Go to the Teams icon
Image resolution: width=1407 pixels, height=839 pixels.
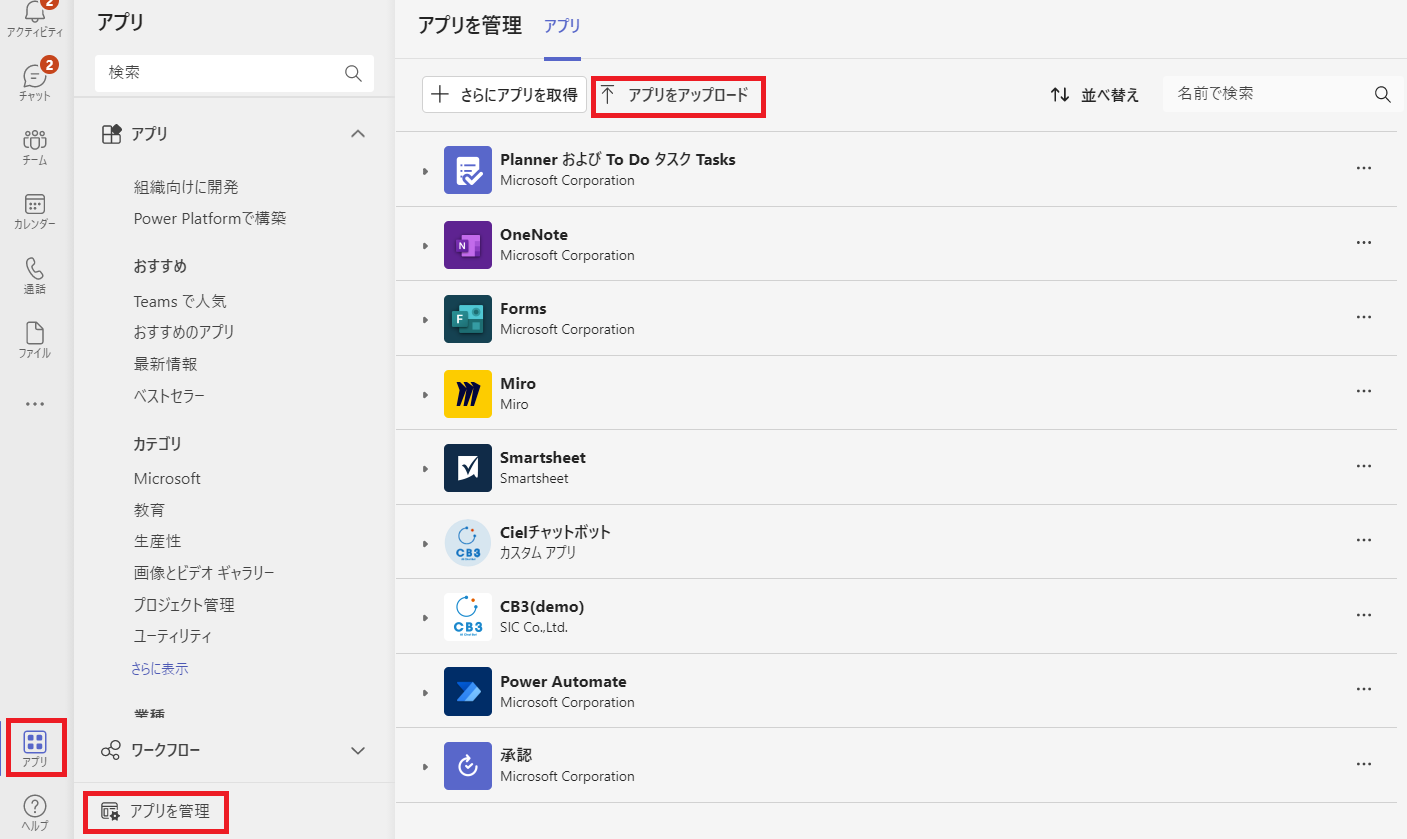[x=35, y=142]
